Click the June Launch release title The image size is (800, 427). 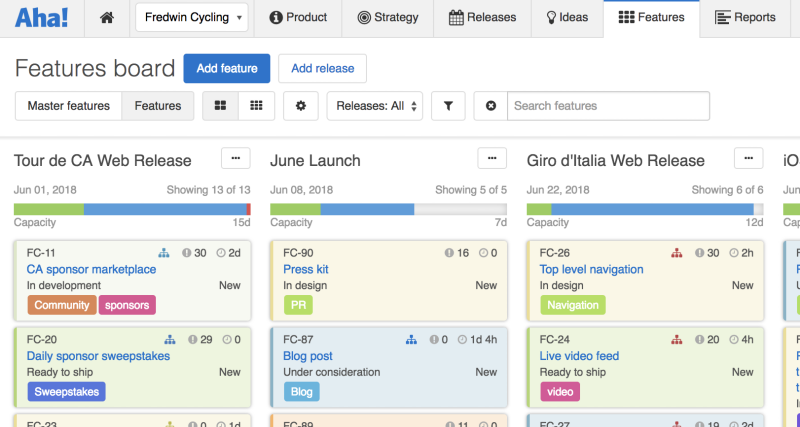pos(315,161)
